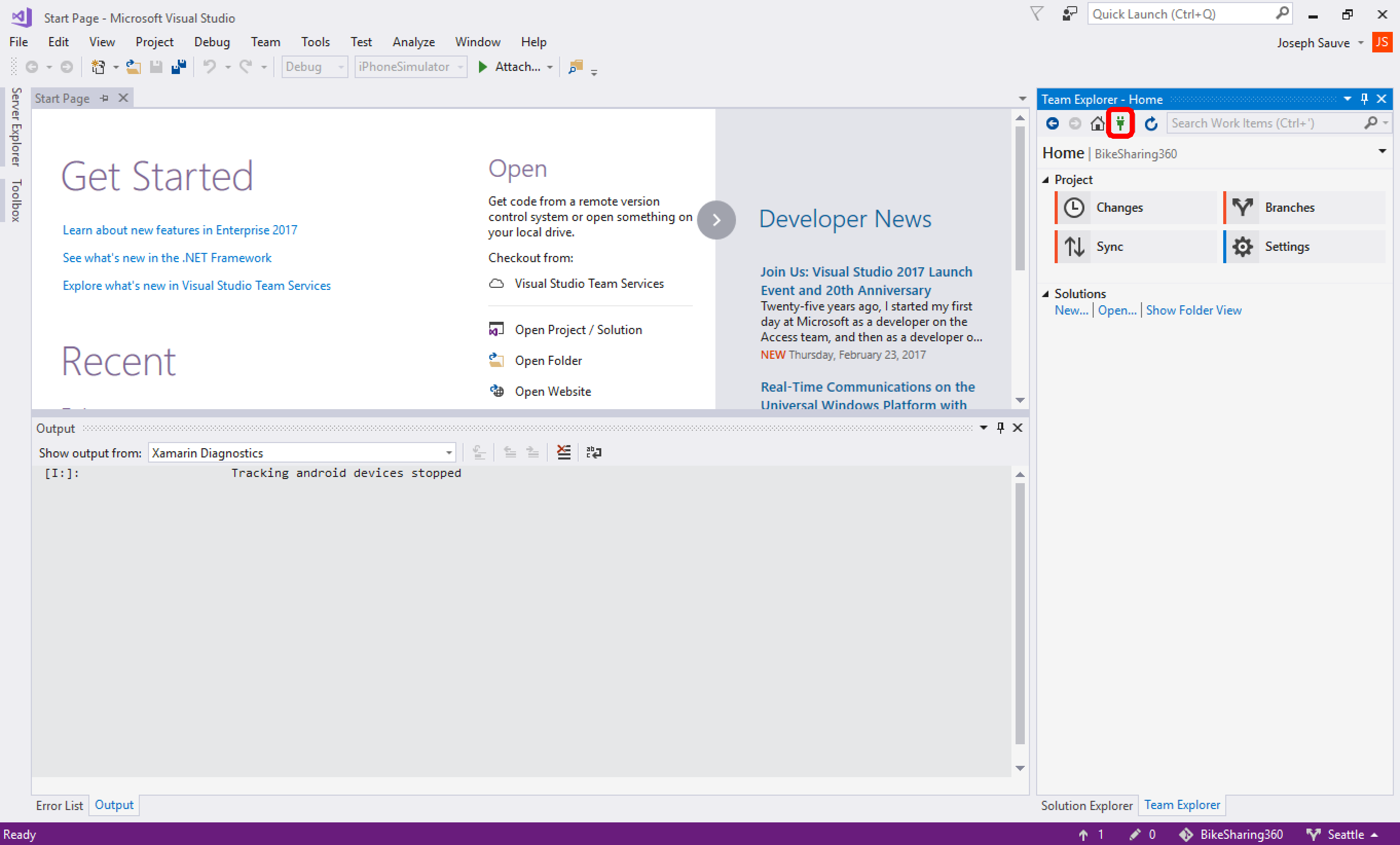The height and width of the screenshot is (845, 1400).
Task: Refresh the Team Explorer panel
Action: click(x=1151, y=123)
